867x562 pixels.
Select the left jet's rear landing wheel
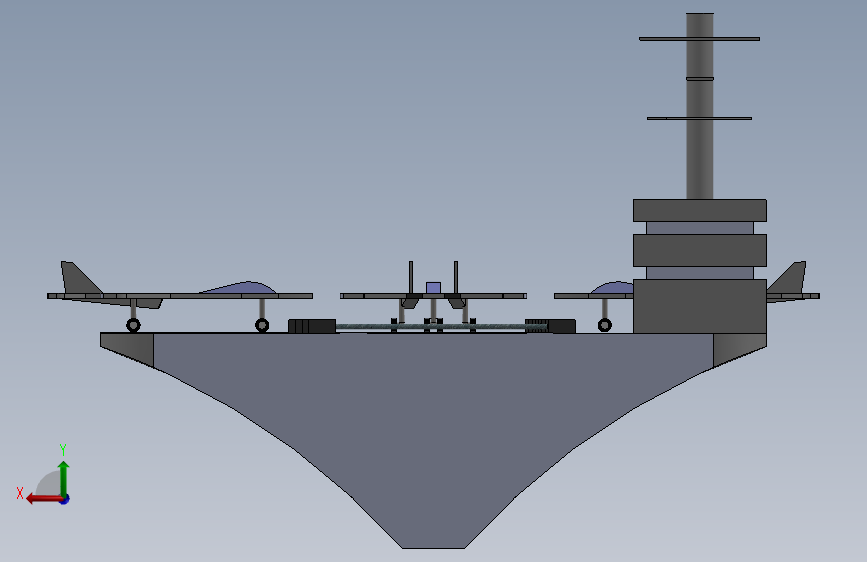133,325
